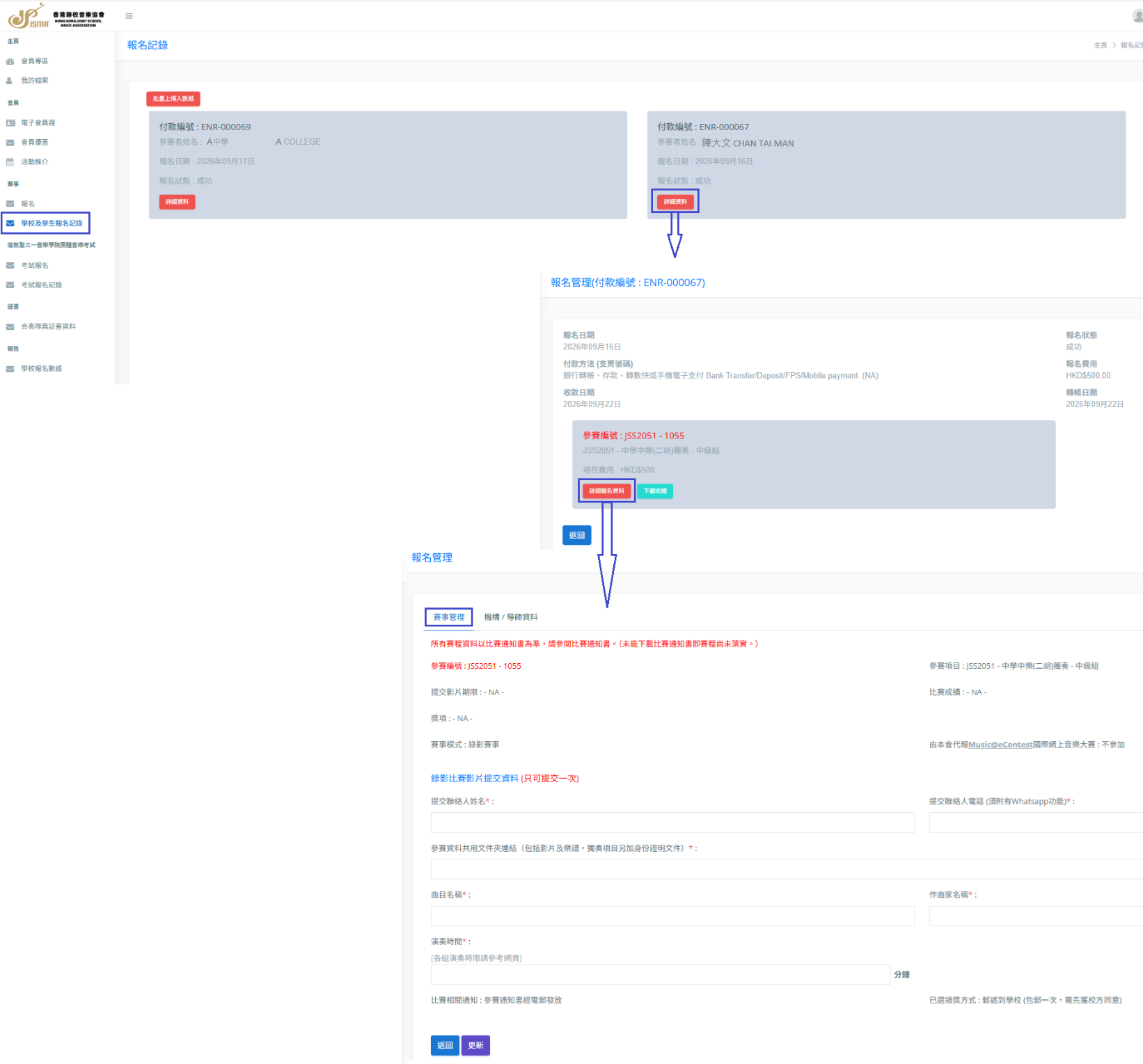The width and height of the screenshot is (1143, 1064).
Task: Open the Music@eContest link
Action: point(1000,745)
